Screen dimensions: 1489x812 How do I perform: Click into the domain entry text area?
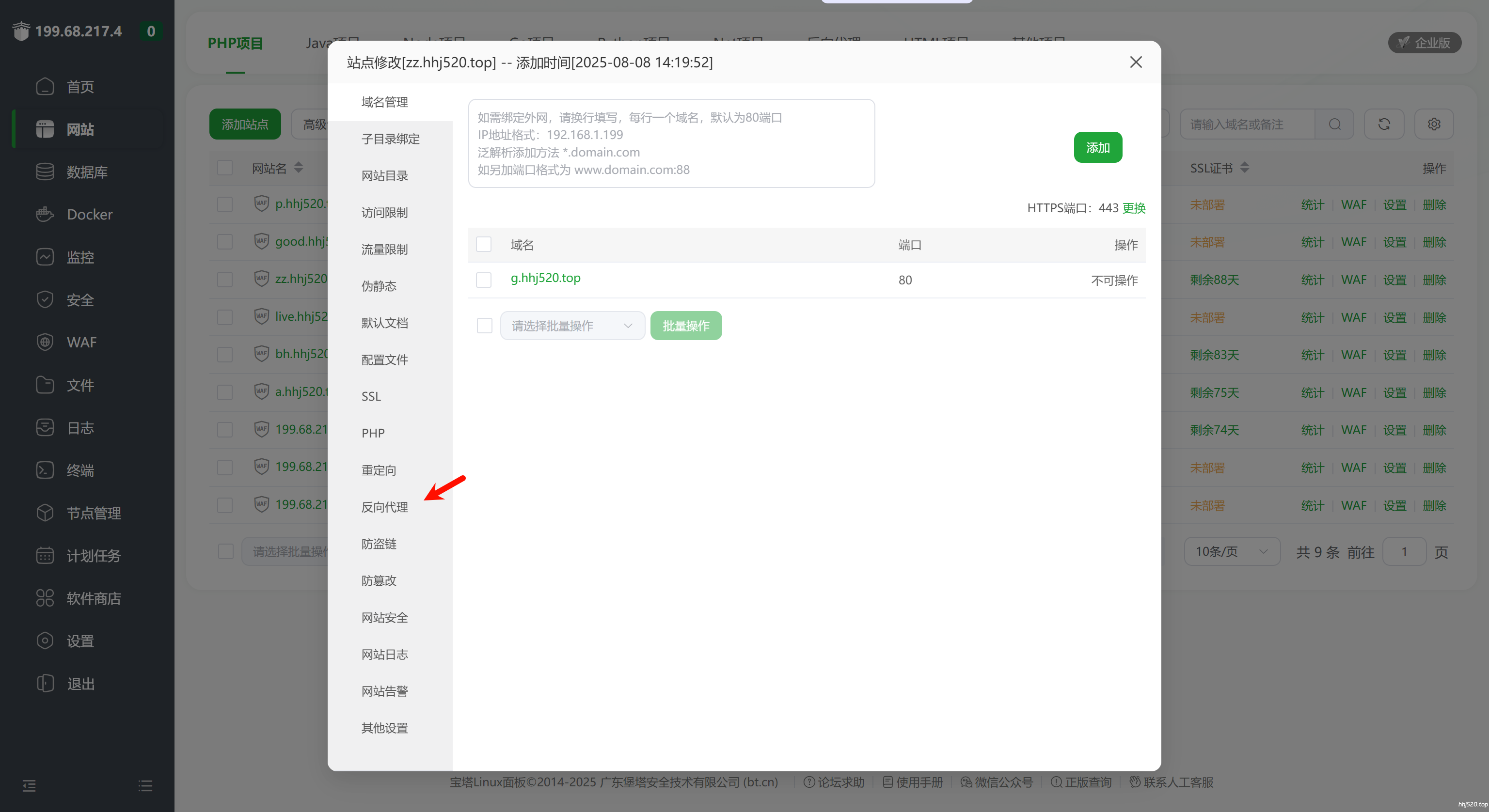tap(670, 143)
